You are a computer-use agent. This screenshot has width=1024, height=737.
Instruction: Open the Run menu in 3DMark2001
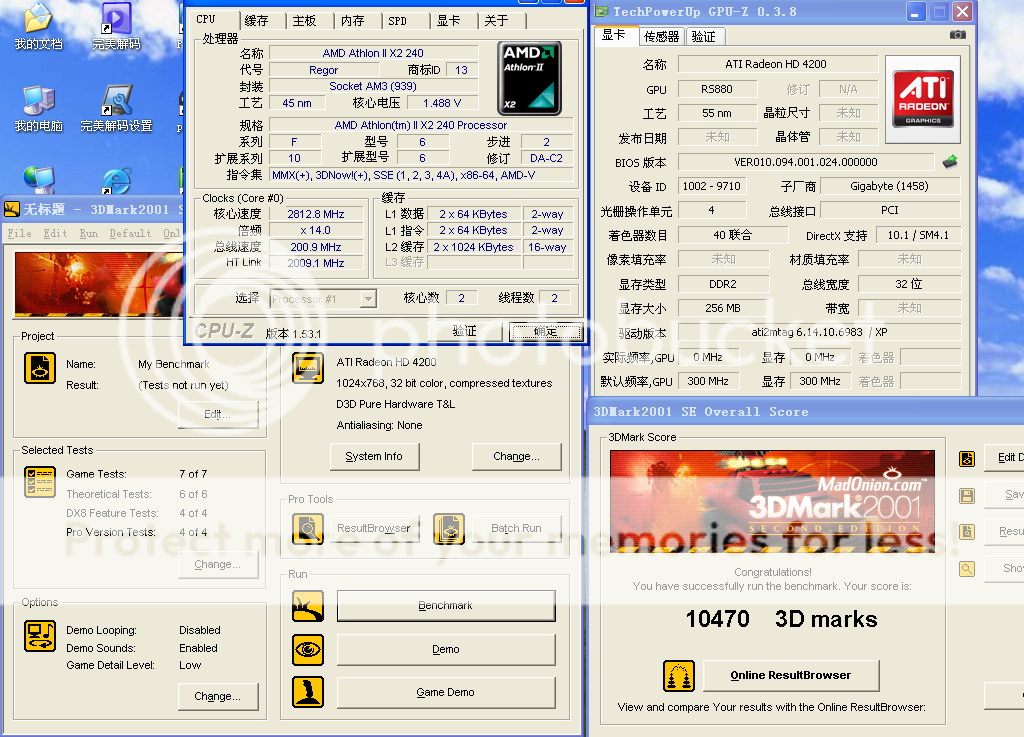89,233
